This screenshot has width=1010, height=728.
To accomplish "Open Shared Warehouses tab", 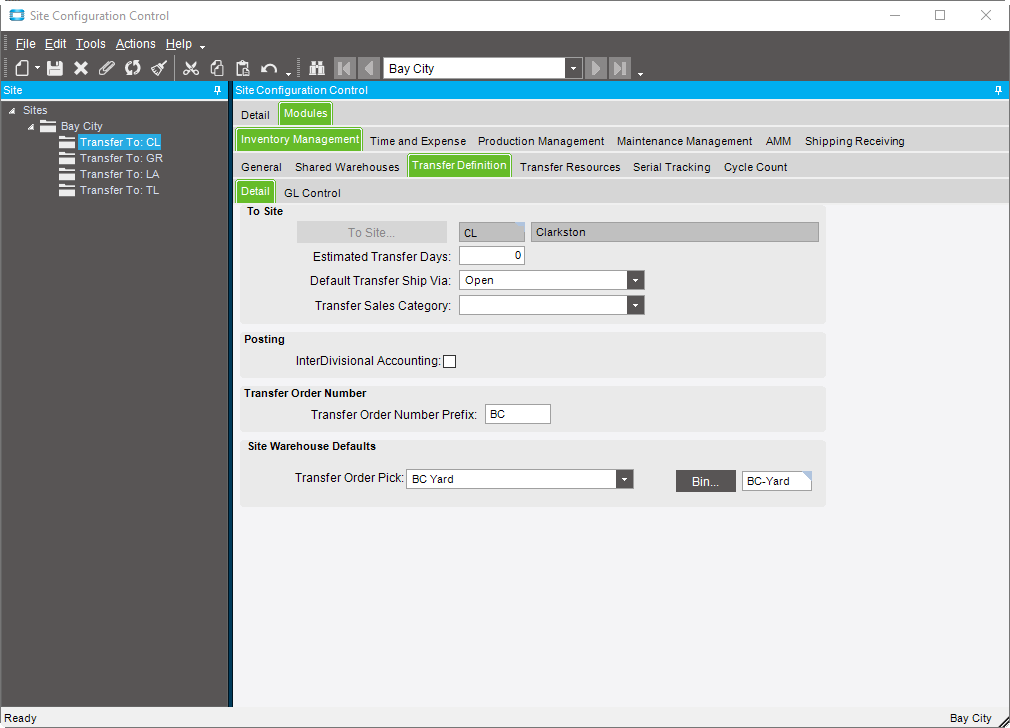I will coord(347,167).
